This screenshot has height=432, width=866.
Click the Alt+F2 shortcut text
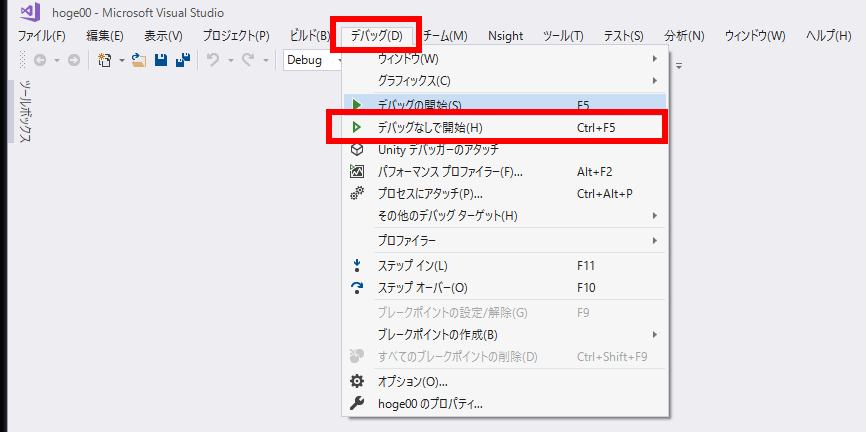tap(594, 172)
